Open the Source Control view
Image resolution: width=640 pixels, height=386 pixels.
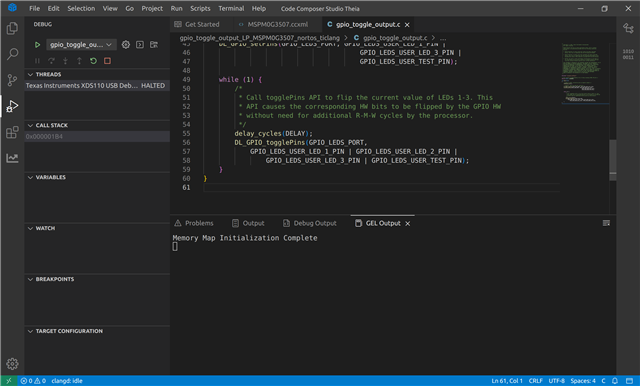12,80
